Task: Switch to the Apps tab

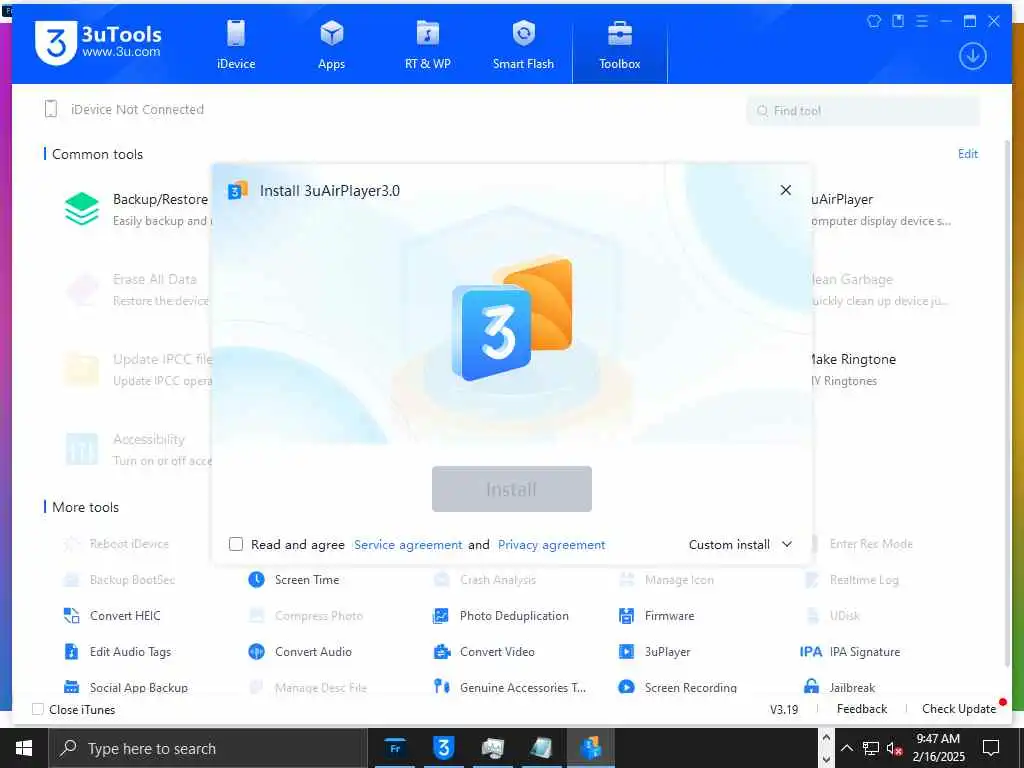Action: 331,44
